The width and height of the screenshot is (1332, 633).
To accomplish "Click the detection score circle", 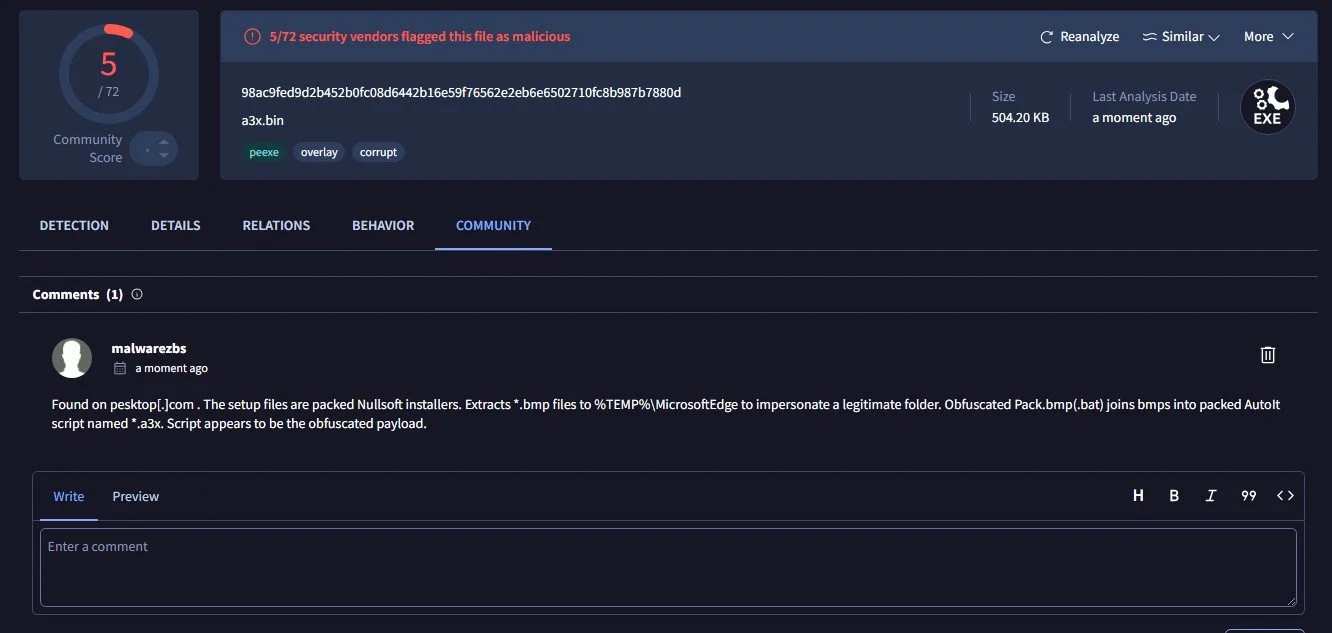I will click(x=108, y=72).
